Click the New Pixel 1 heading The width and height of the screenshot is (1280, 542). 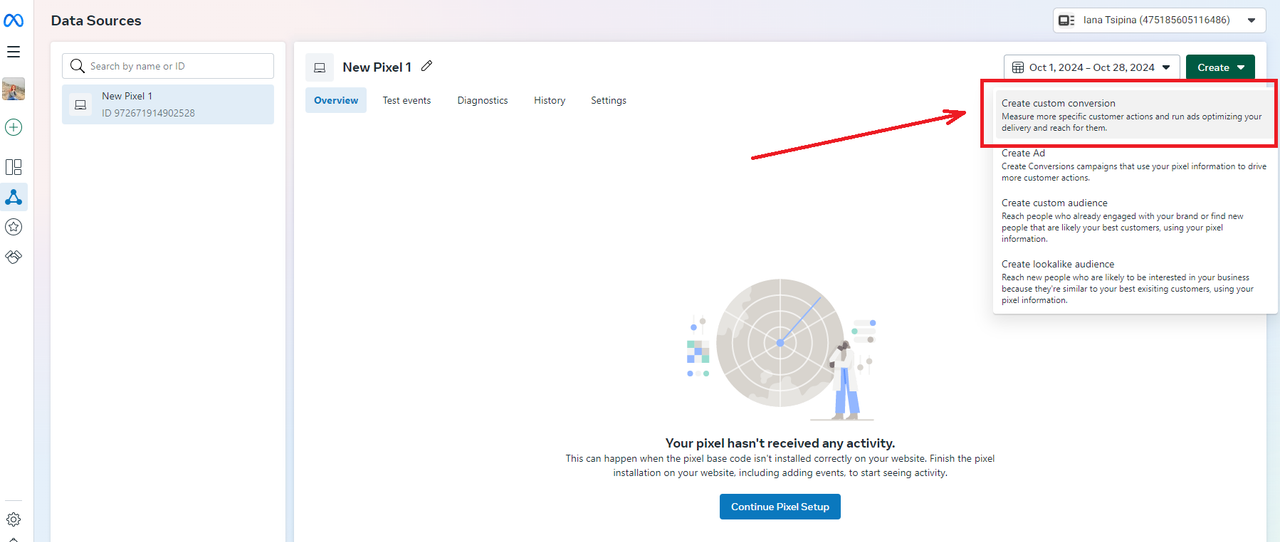[377, 67]
